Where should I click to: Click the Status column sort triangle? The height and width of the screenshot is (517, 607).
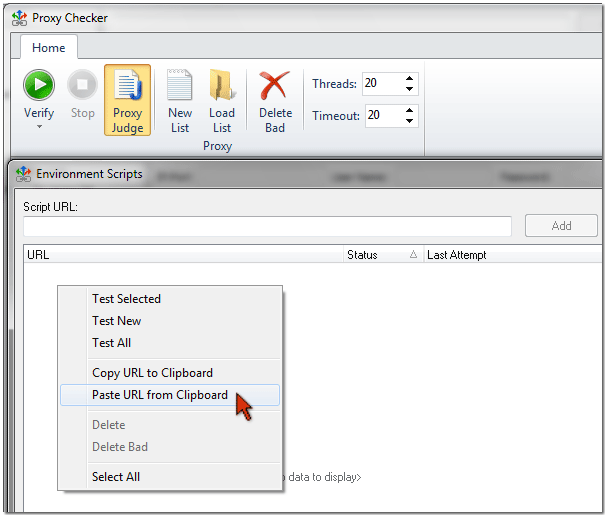[413, 254]
